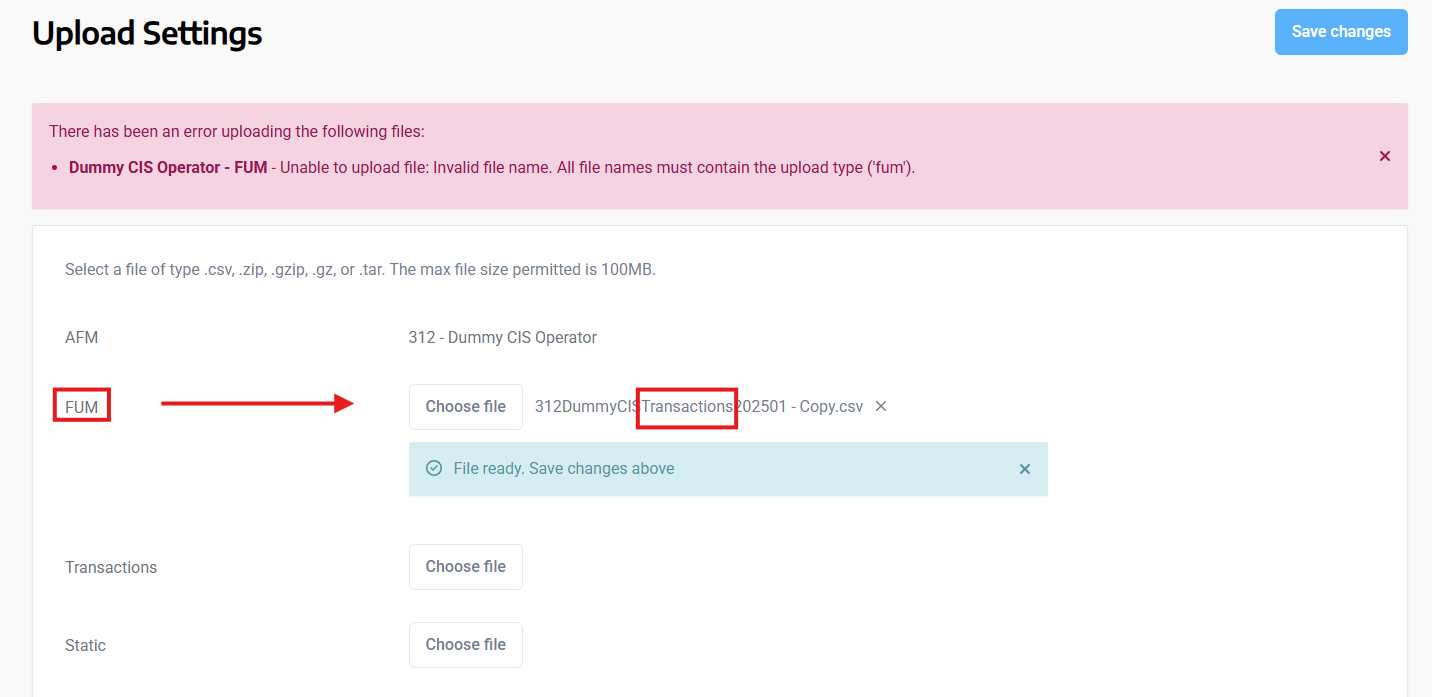This screenshot has height=697, width=1432.
Task: Click the '312 - Dummy CIS Operator' value
Action: (502, 337)
